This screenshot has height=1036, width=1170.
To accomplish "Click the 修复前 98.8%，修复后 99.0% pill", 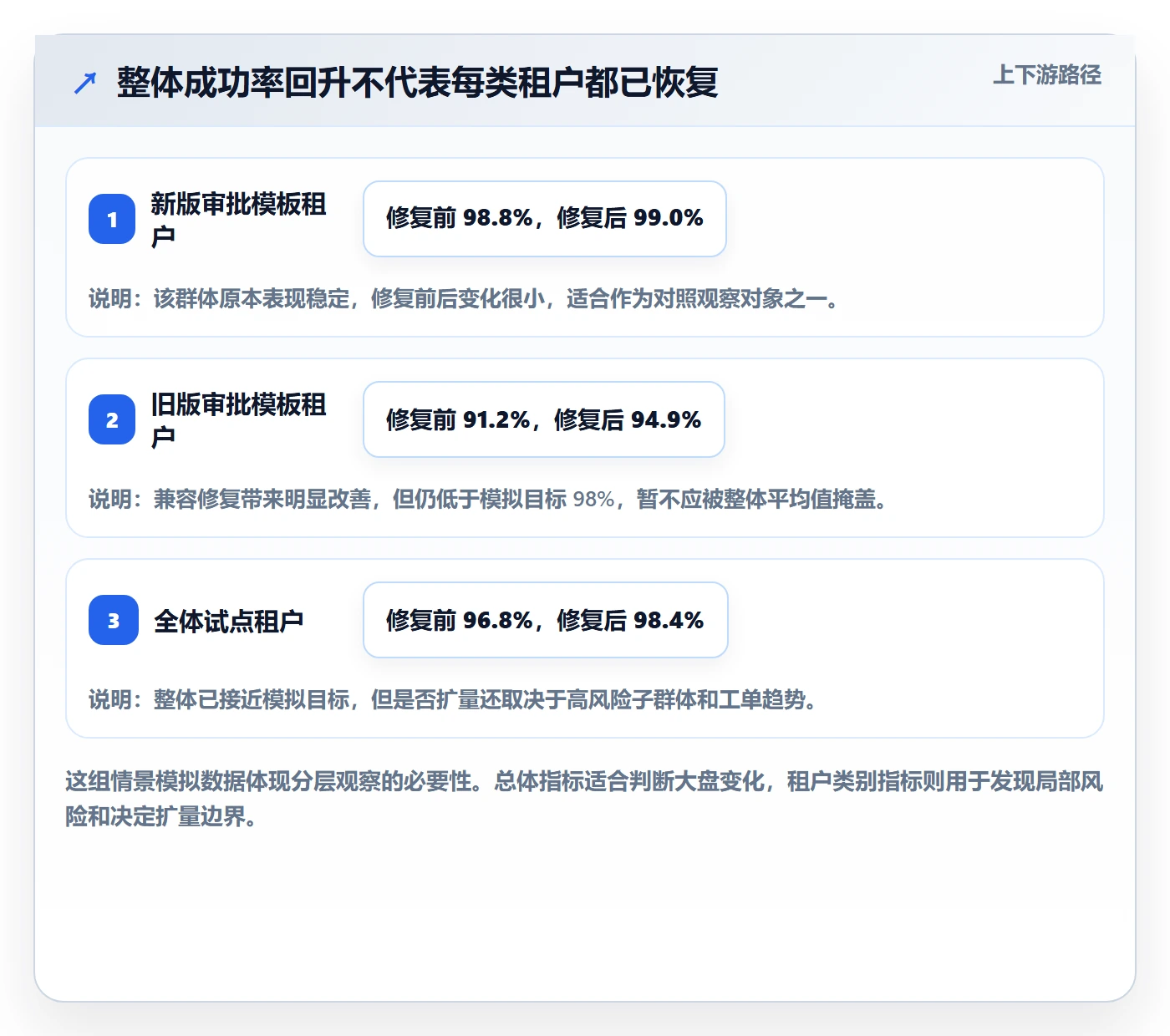I will [545, 219].
